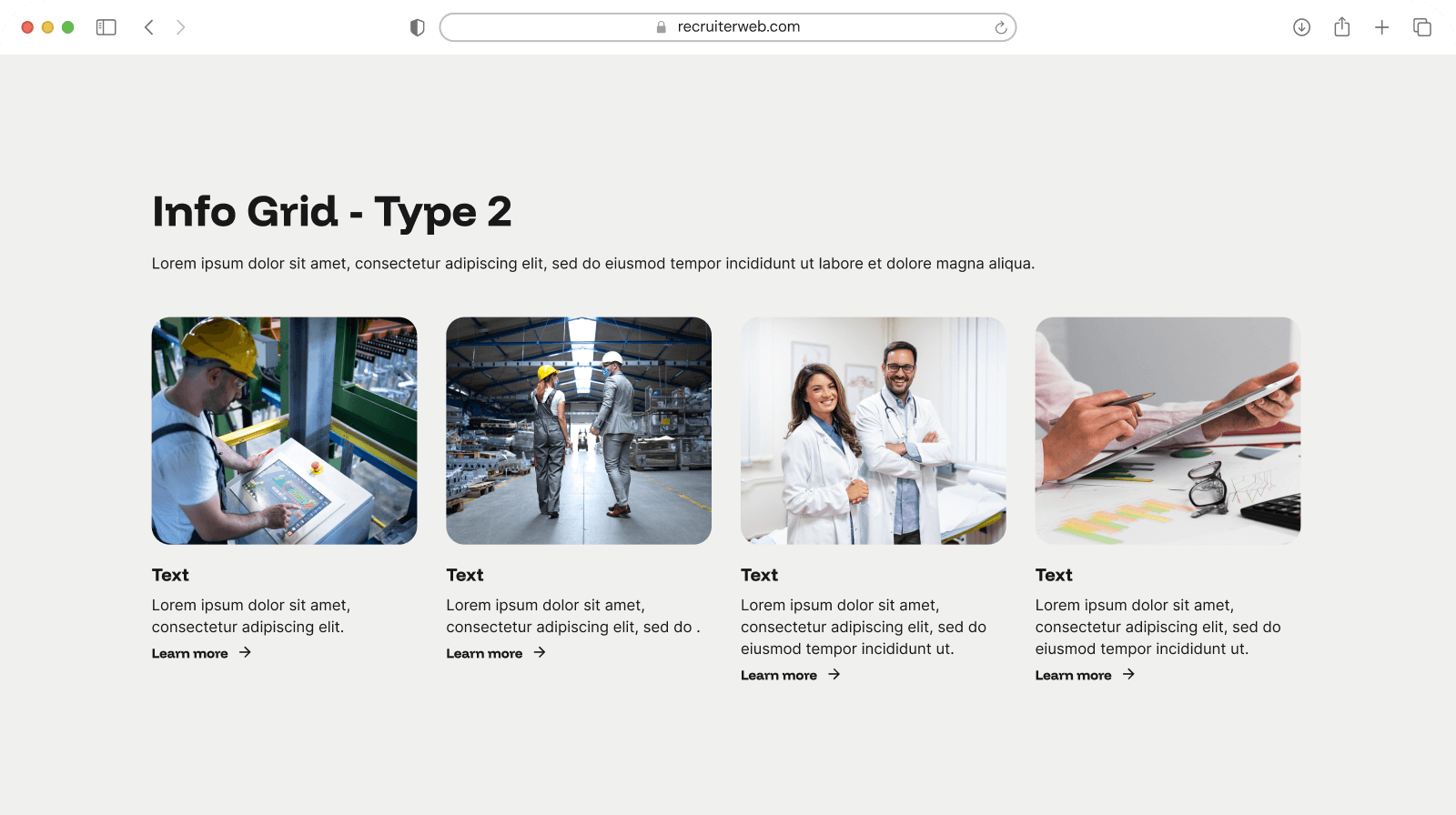
Task: Toggle the Safari sidebar panel
Action: pyautogui.click(x=106, y=27)
